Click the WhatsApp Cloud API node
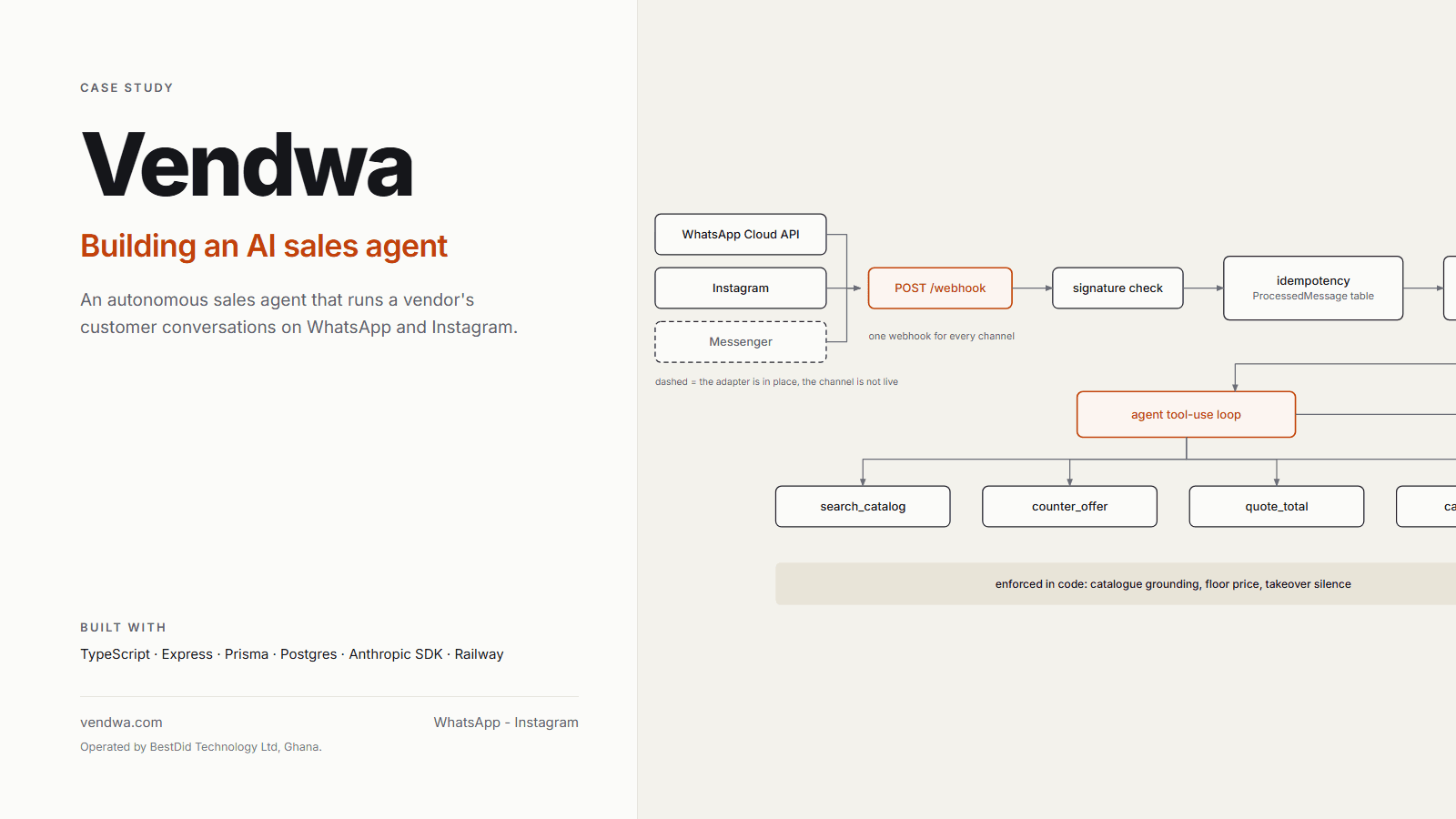The image size is (1456, 819). [x=741, y=235]
